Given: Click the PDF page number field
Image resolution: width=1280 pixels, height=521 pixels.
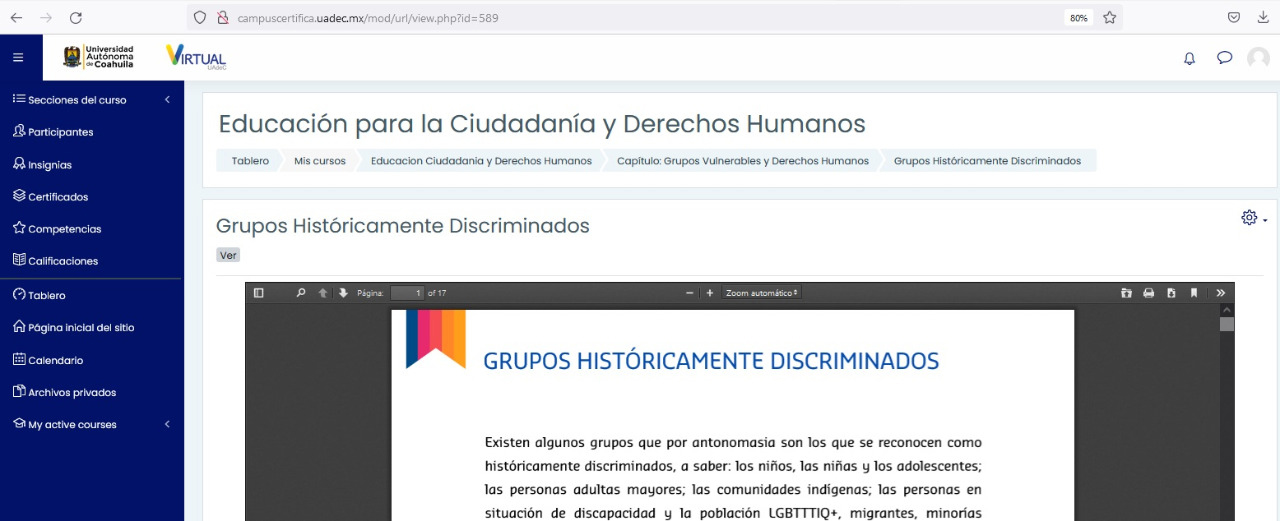Looking at the screenshot, I should (x=407, y=293).
